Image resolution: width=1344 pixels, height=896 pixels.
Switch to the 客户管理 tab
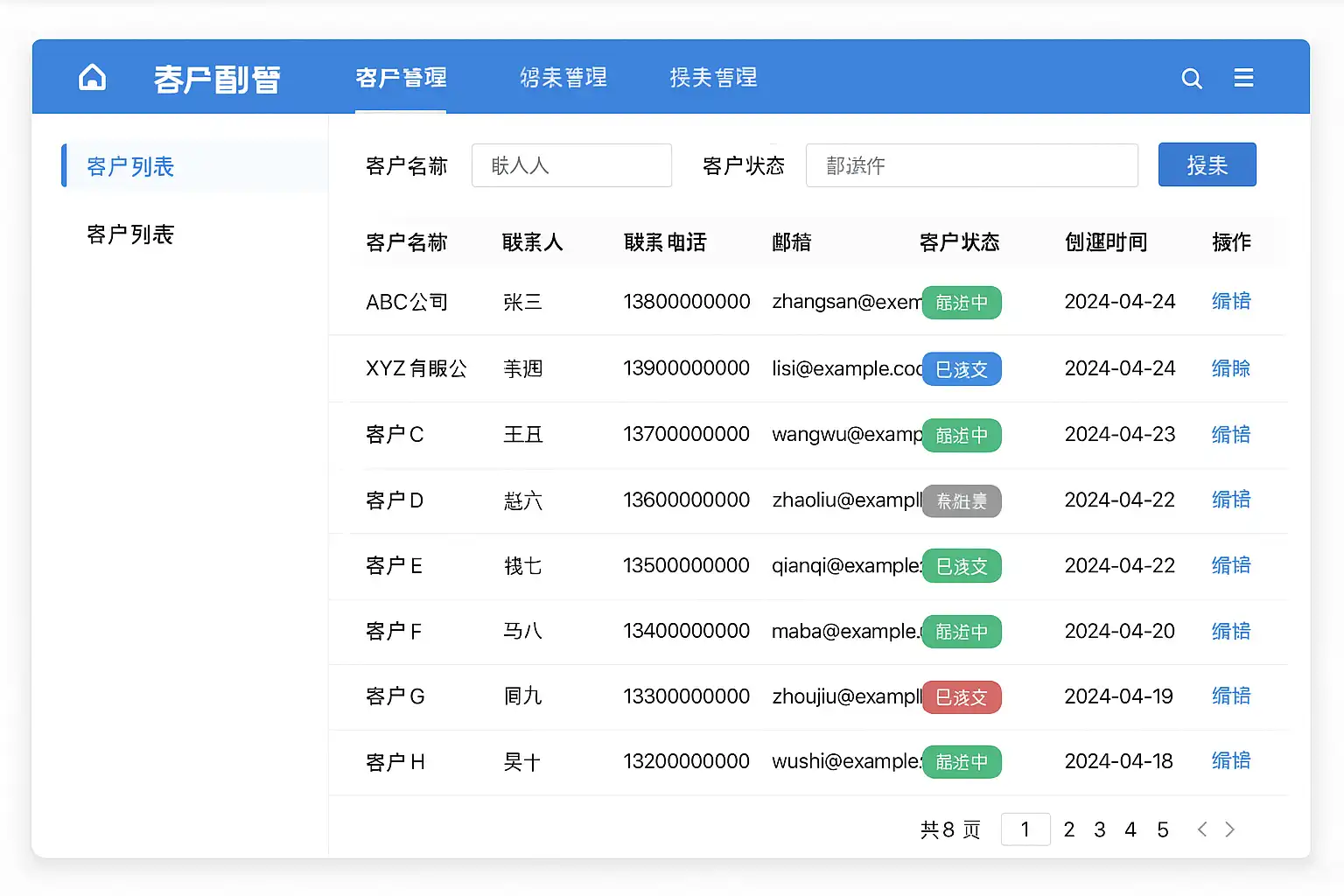[x=401, y=78]
